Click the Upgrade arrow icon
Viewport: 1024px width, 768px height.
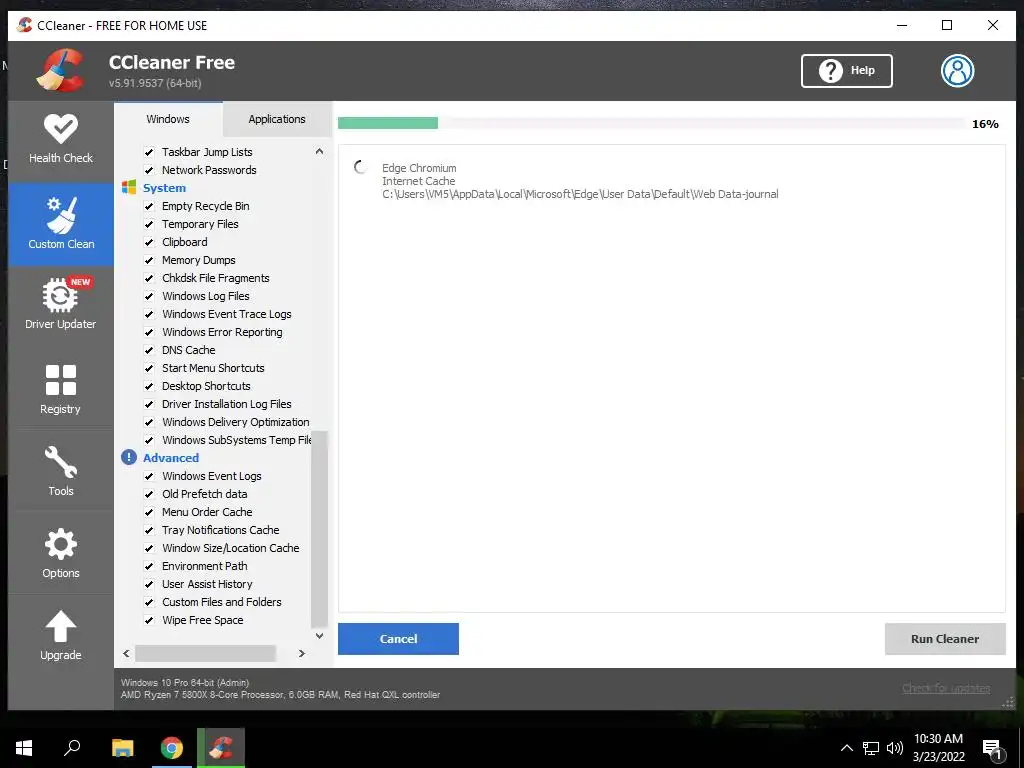click(x=61, y=627)
